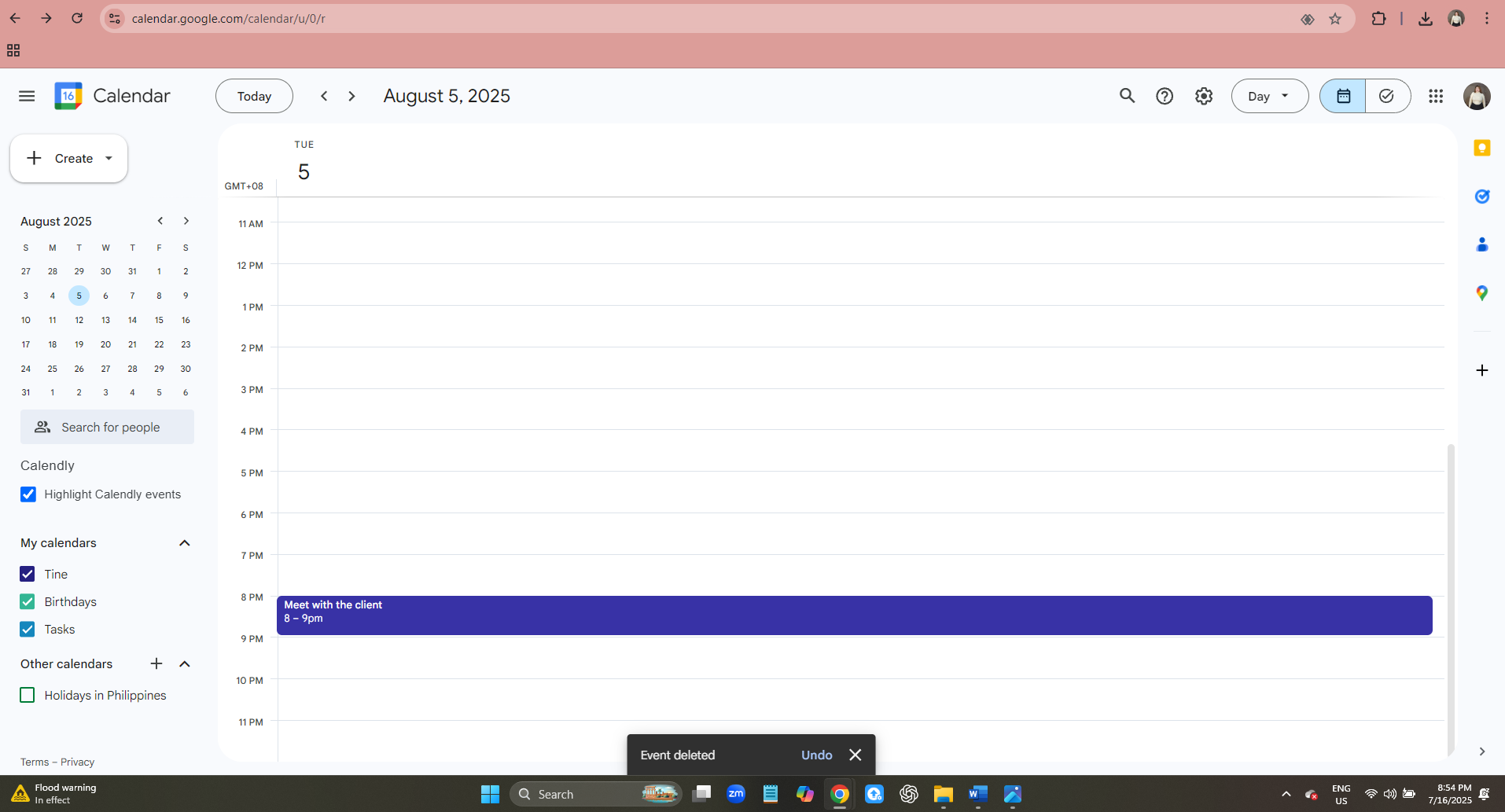The width and height of the screenshot is (1505, 812).
Task: Collapse My calendars section
Action: 185,543
